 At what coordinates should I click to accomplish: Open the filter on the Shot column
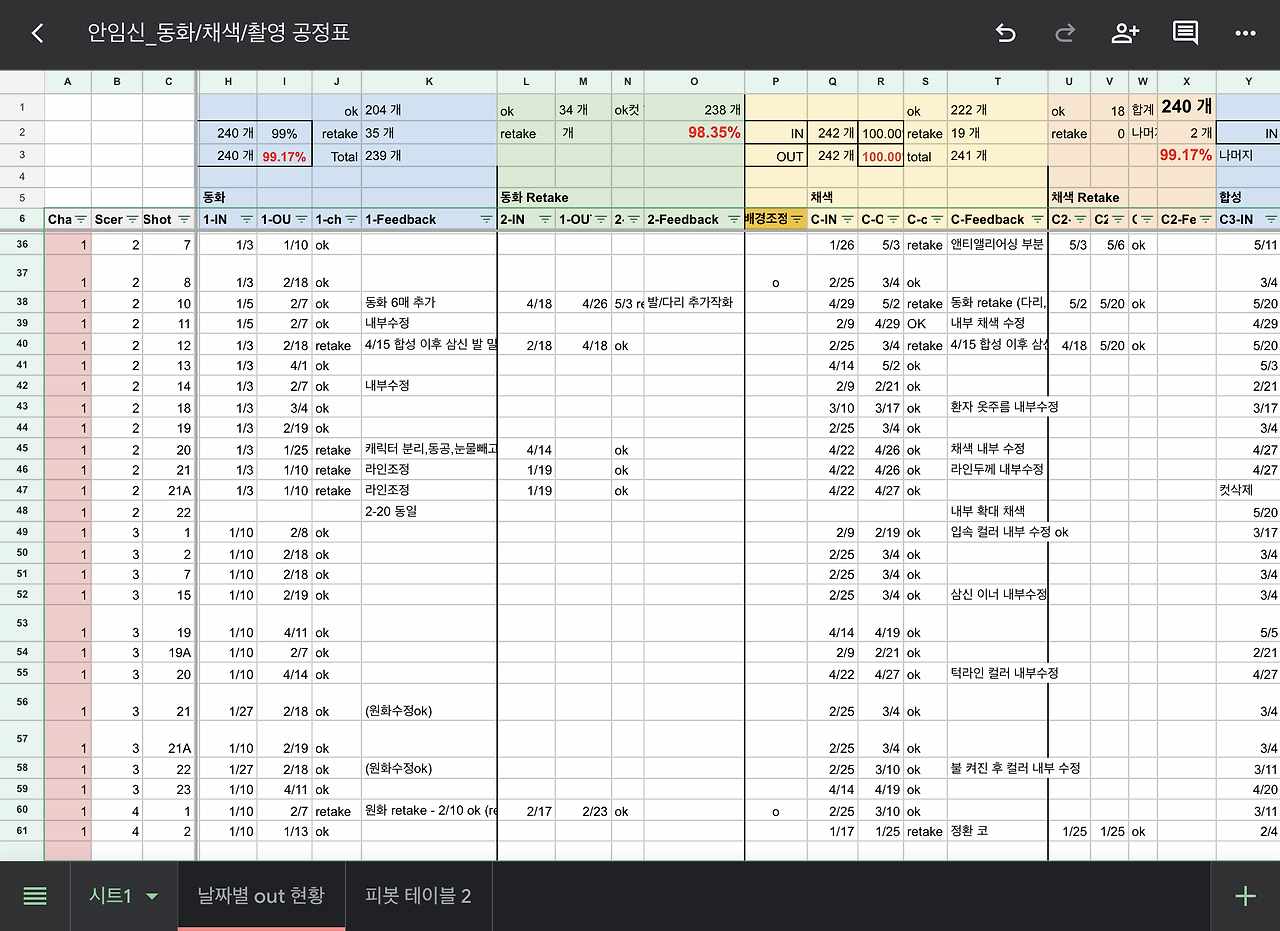[182, 220]
